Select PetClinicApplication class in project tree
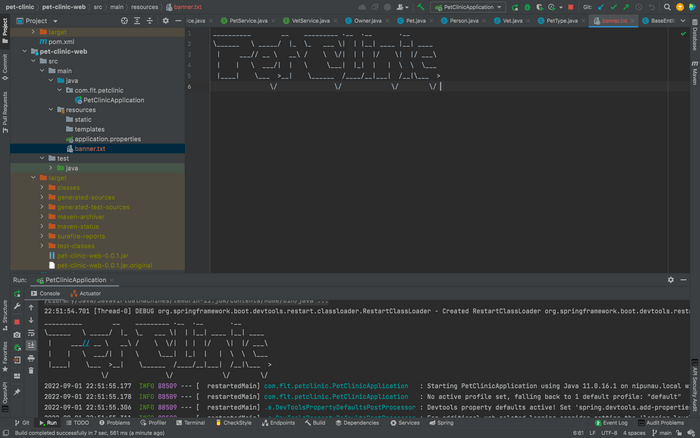Viewport: 700px width, 438px height. (x=113, y=100)
